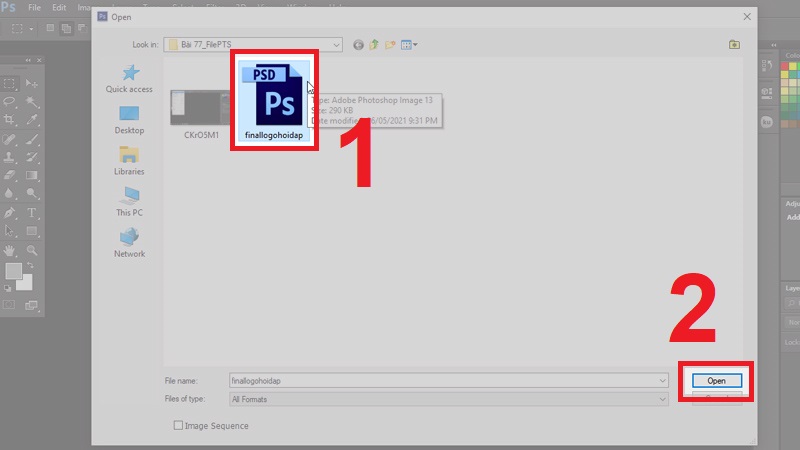Viewport: 800px width, 450px height.
Task: Expand the File name dropdown arrow
Action: click(662, 381)
